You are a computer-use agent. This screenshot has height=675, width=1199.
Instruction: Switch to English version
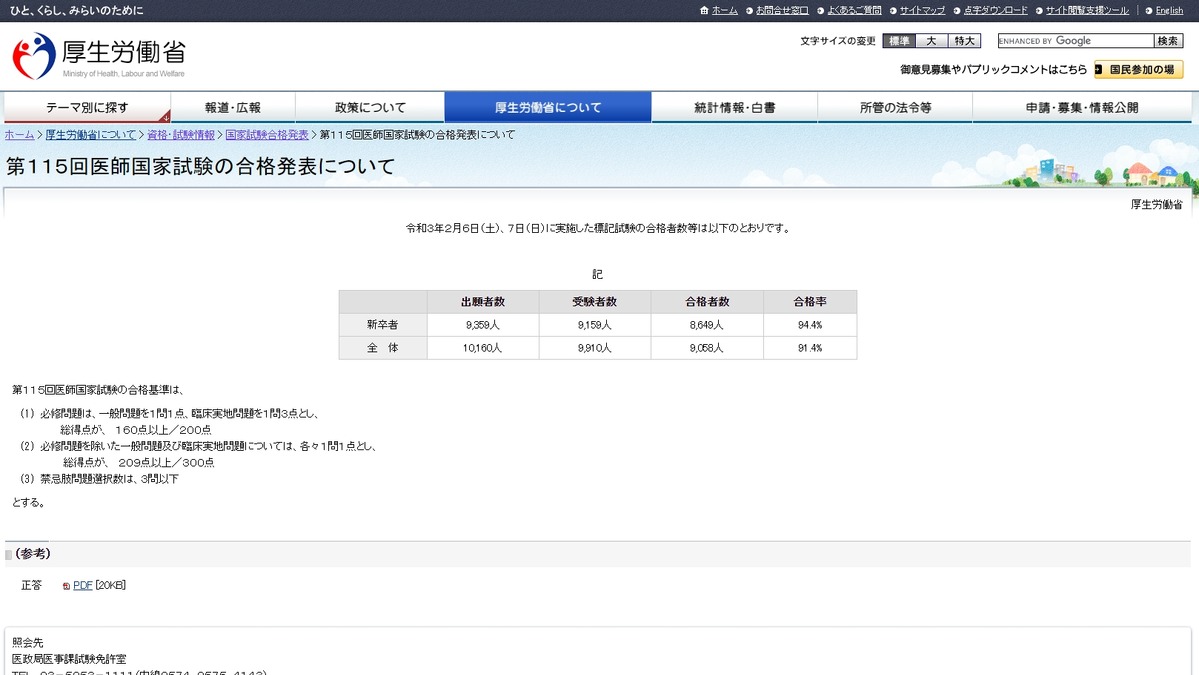pos(1169,11)
